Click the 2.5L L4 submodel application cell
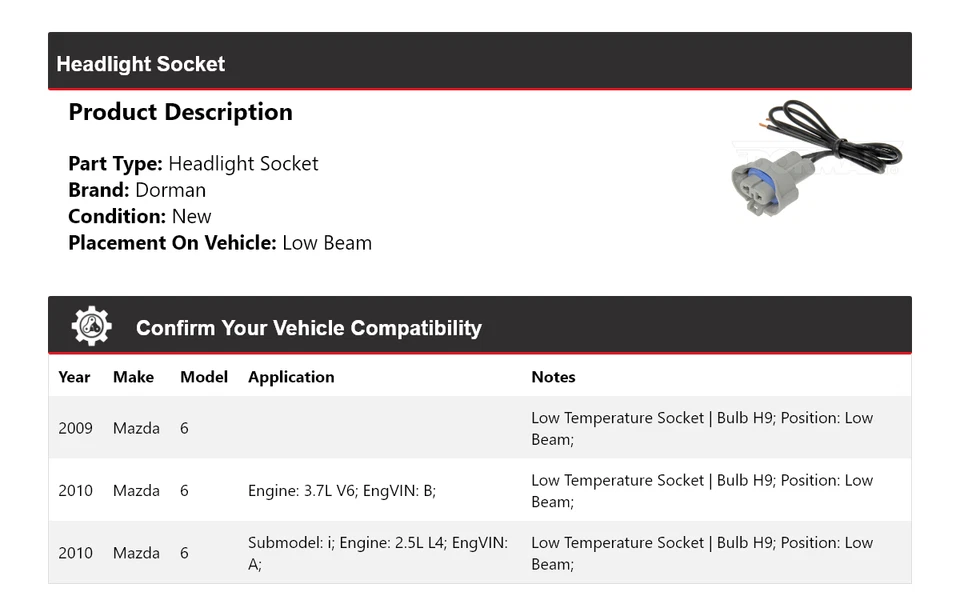Image resolution: width=960 pixels, height=616 pixels. (378, 553)
